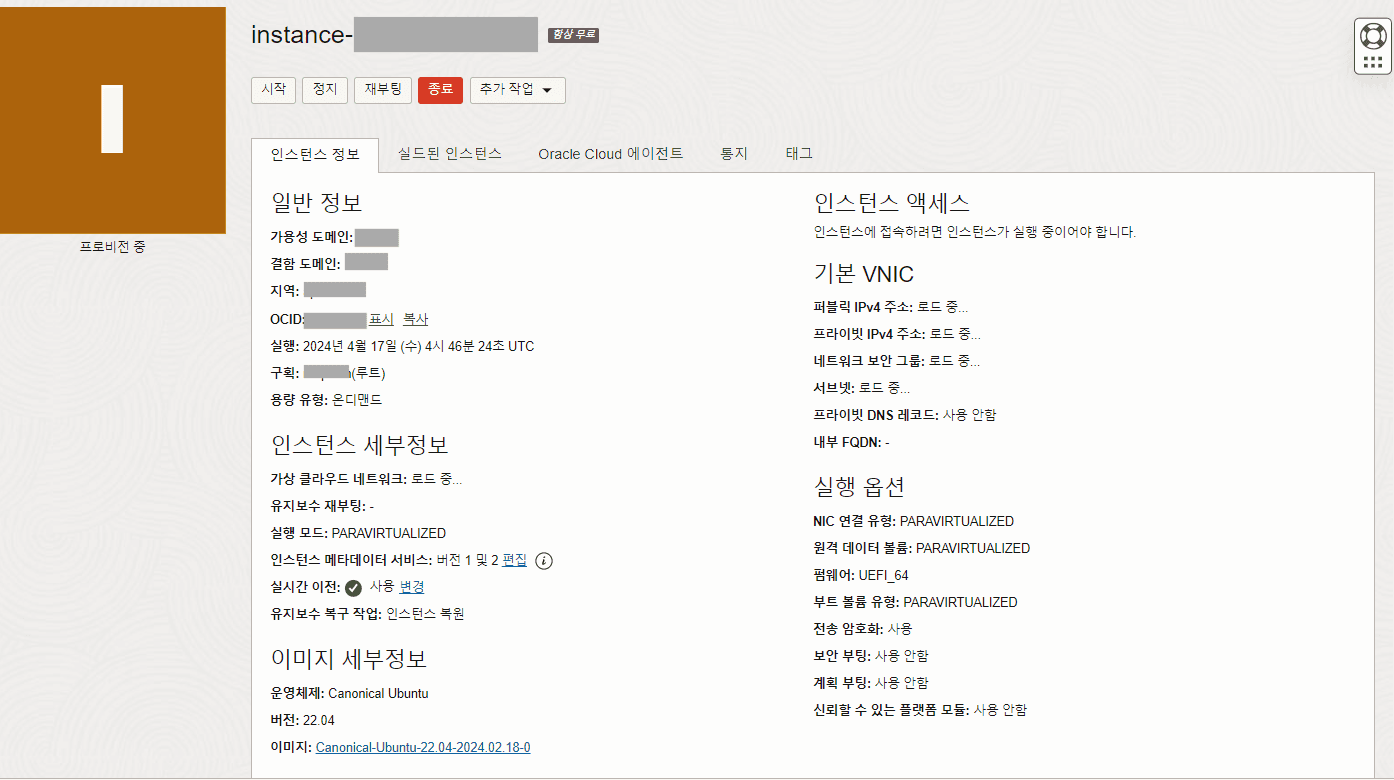Viewport: 1394px width, 780px height.
Task: Select the 통지 tab
Action: [x=734, y=154]
